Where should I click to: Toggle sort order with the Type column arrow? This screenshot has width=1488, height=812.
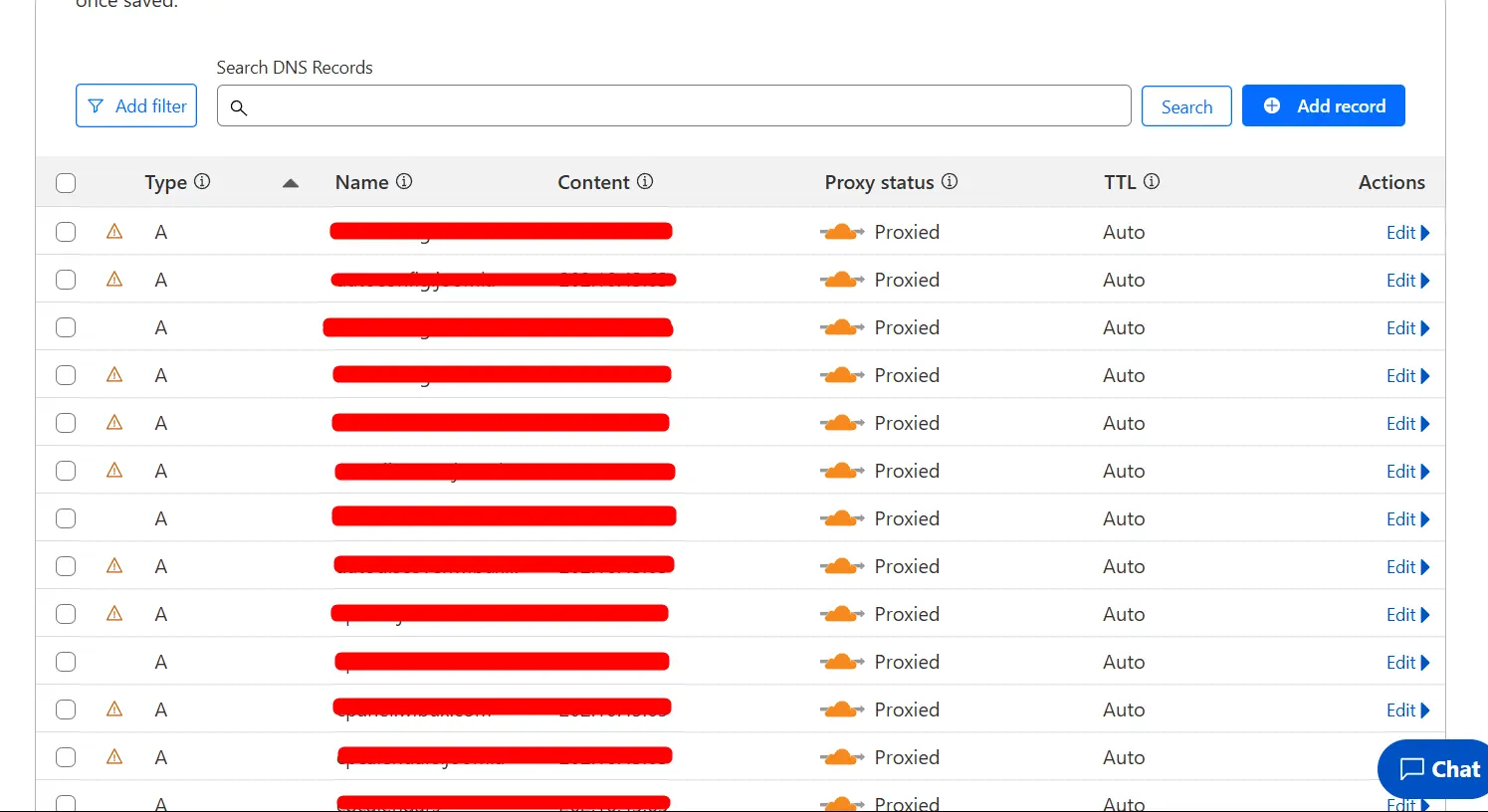coord(291,183)
